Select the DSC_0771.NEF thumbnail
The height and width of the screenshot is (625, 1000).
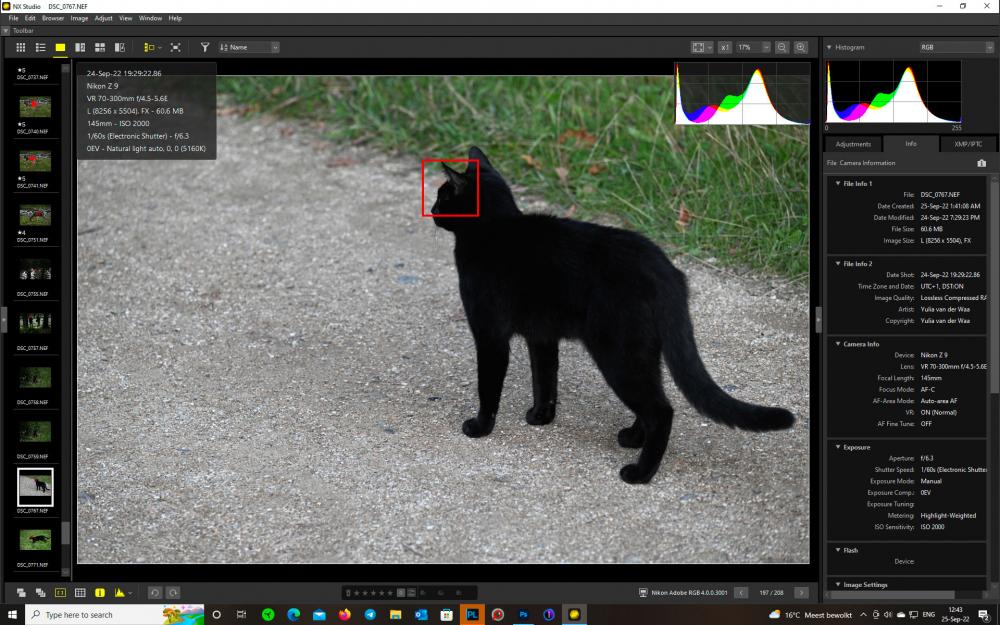coord(35,540)
